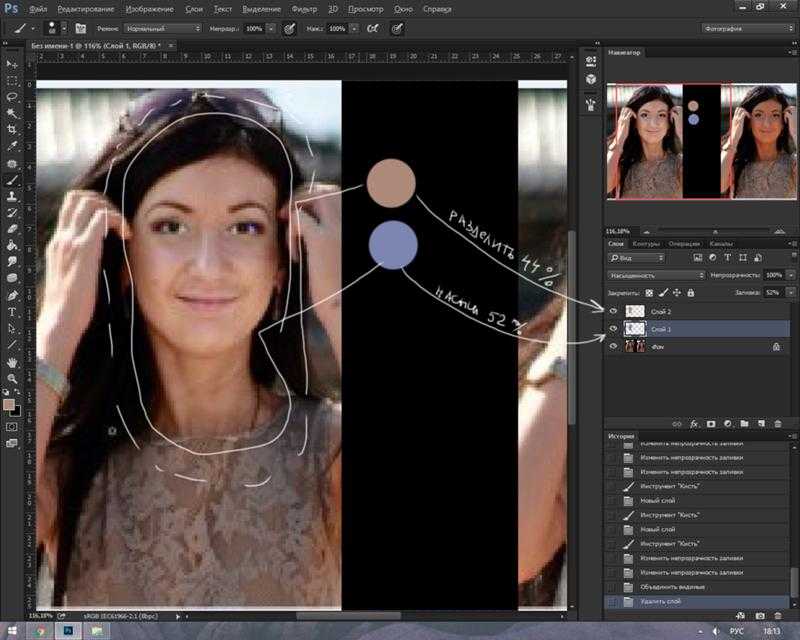Select the Zoom tool

12,379
